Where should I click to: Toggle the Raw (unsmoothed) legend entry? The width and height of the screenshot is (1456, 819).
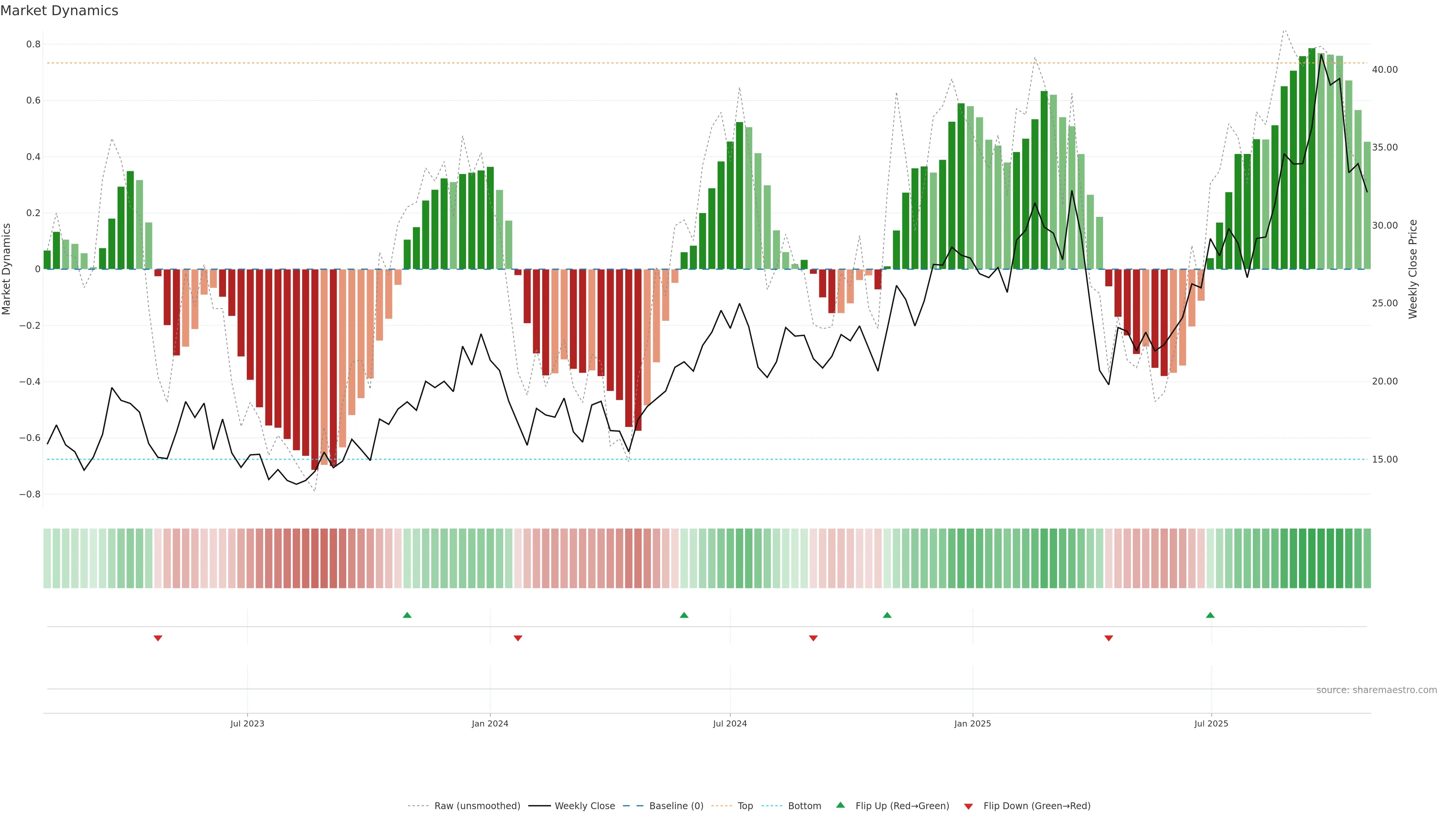coord(477,806)
